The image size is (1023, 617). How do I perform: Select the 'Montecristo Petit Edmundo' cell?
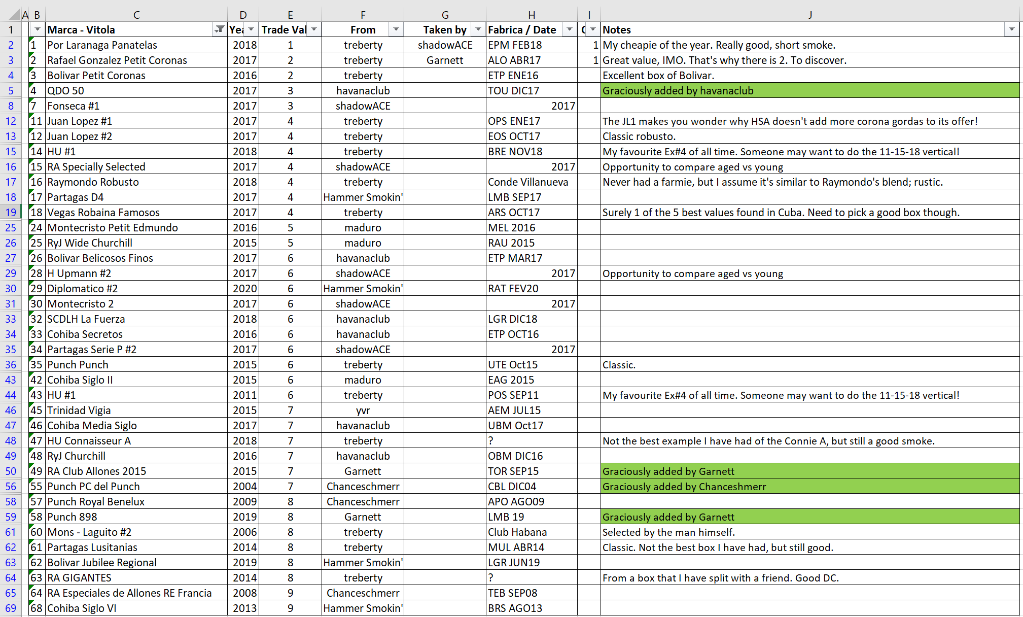point(136,228)
